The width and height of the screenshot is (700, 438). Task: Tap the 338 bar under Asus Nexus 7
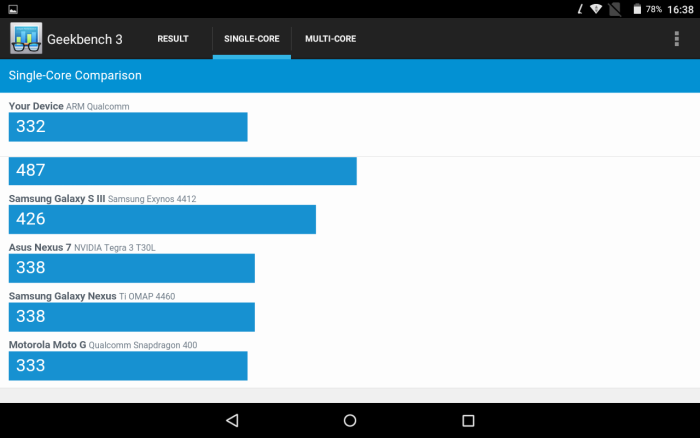point(132,268)
